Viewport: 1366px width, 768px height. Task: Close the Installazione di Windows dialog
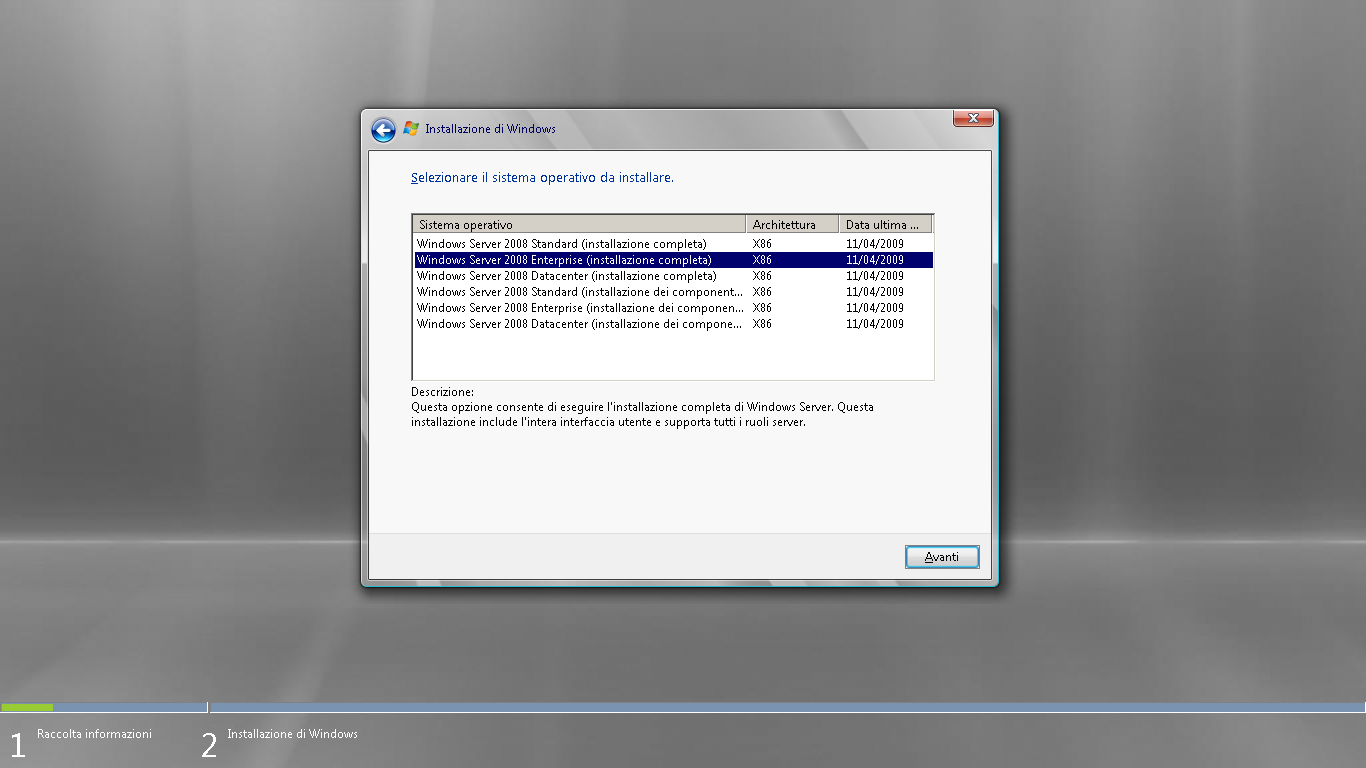click(x=973, y=118)
